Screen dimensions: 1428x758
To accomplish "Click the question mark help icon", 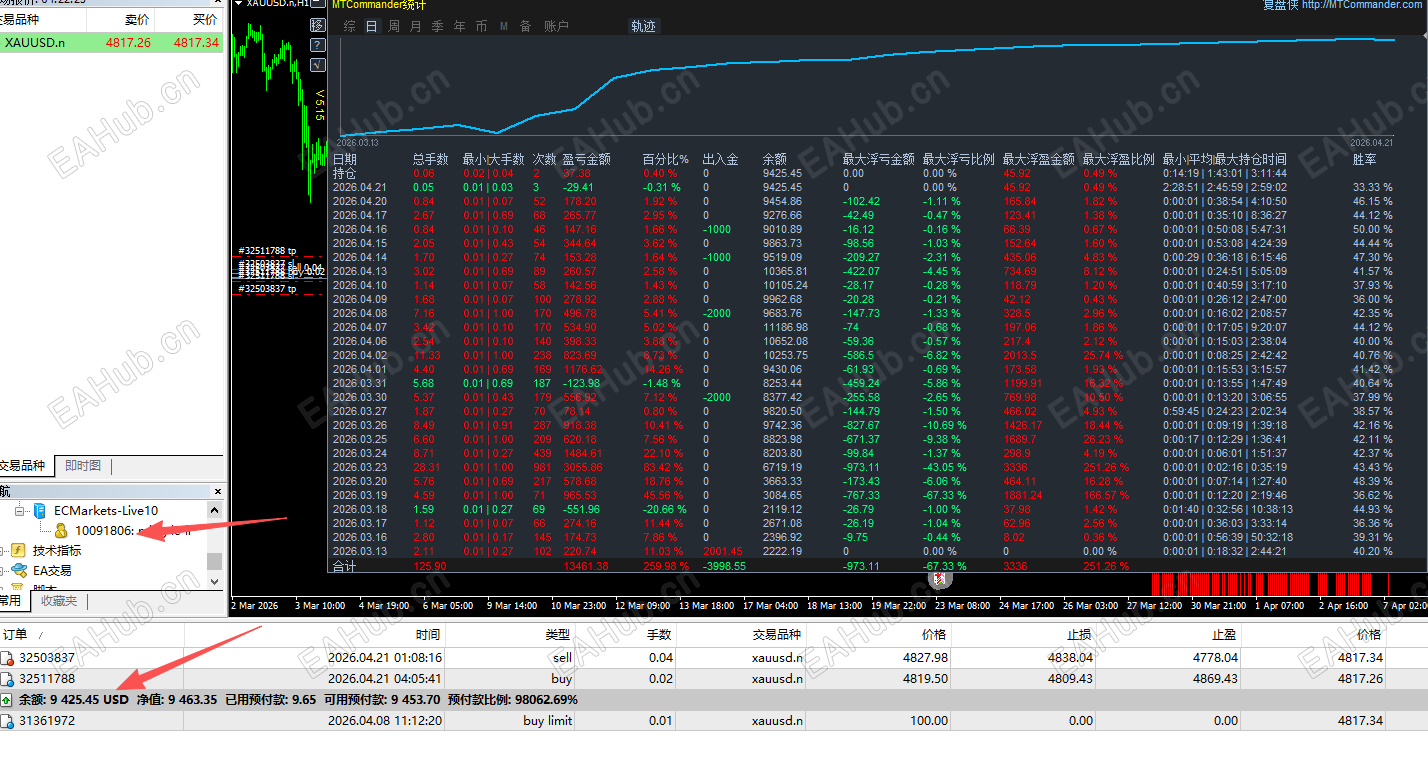I will click(x=318, y=45).
